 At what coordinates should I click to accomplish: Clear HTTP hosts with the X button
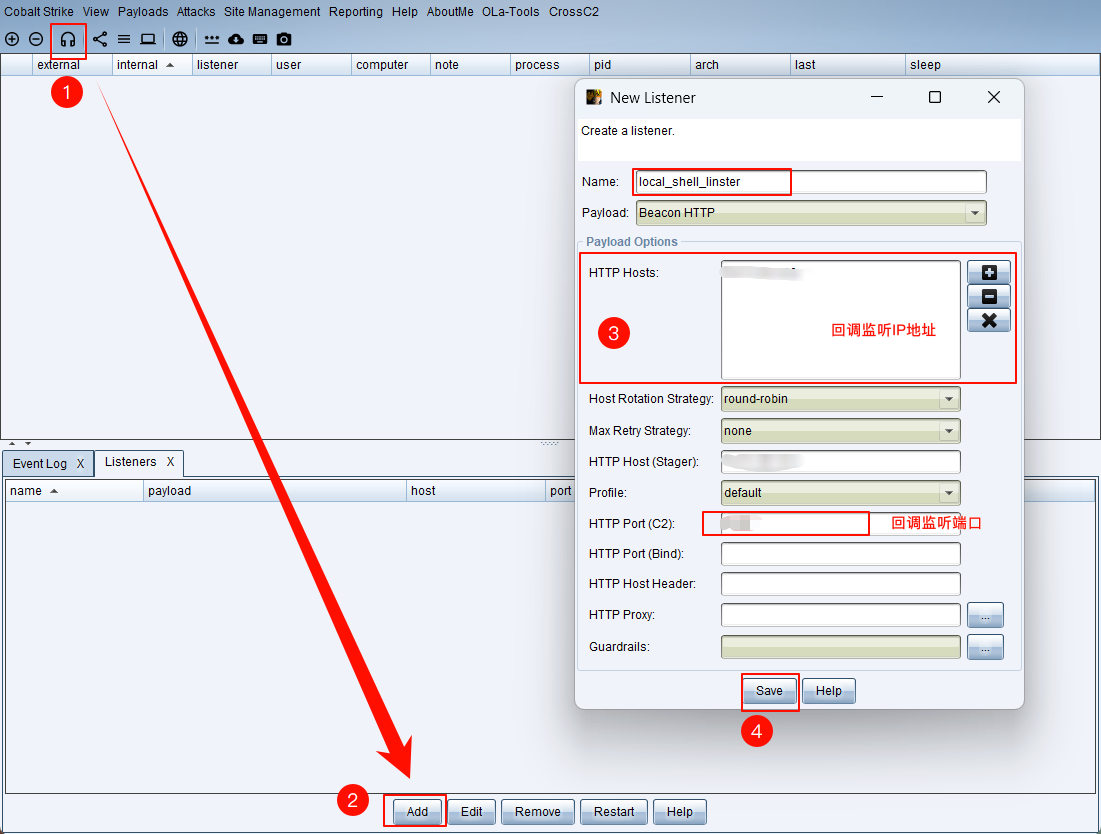click(989, 320)
